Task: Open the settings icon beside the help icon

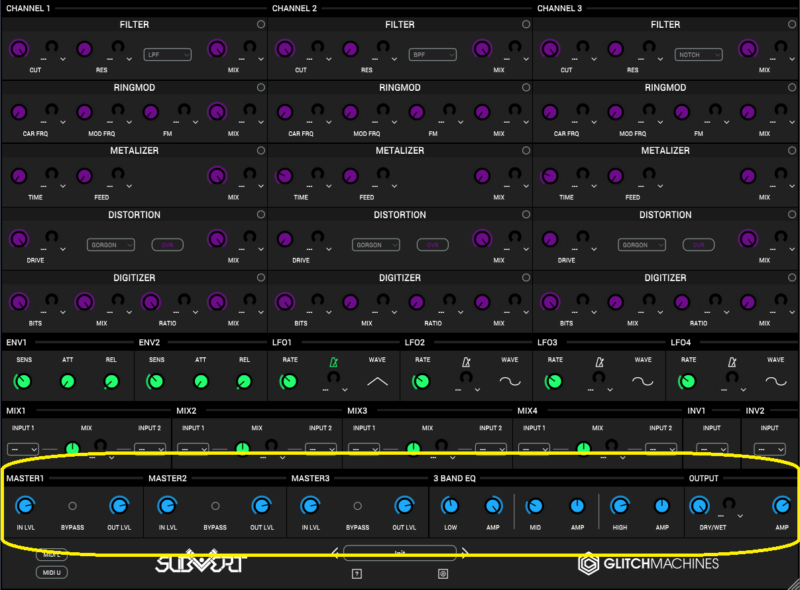Action: click(x=443, y=573)
